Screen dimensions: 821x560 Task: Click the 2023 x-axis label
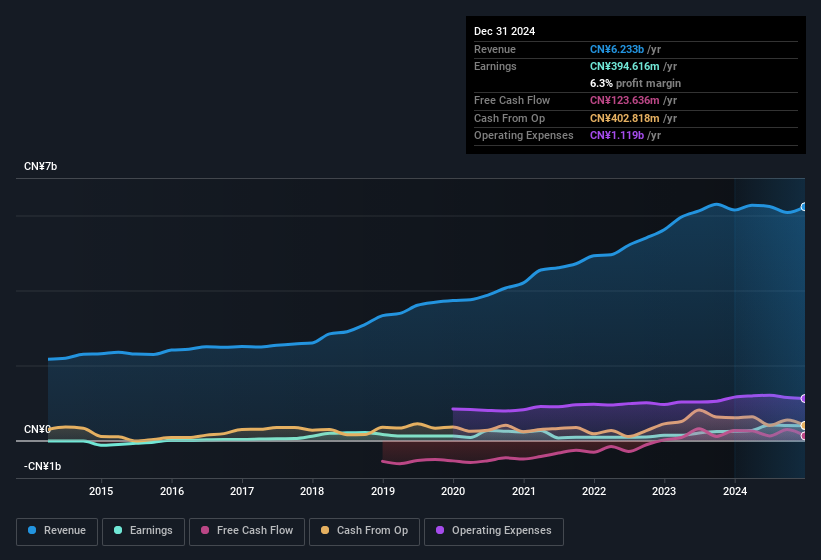[664, 491]
